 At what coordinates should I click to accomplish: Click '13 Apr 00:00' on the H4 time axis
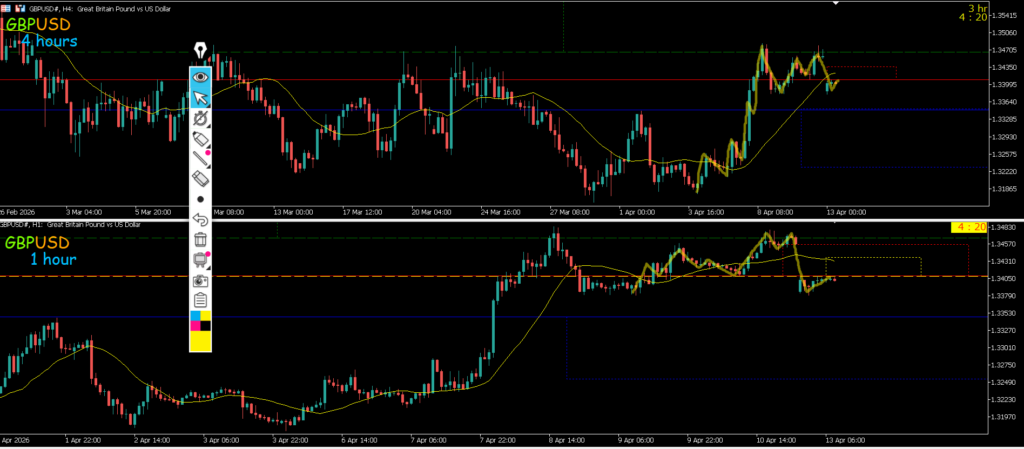pyautogui.click(x=846, y=212)
